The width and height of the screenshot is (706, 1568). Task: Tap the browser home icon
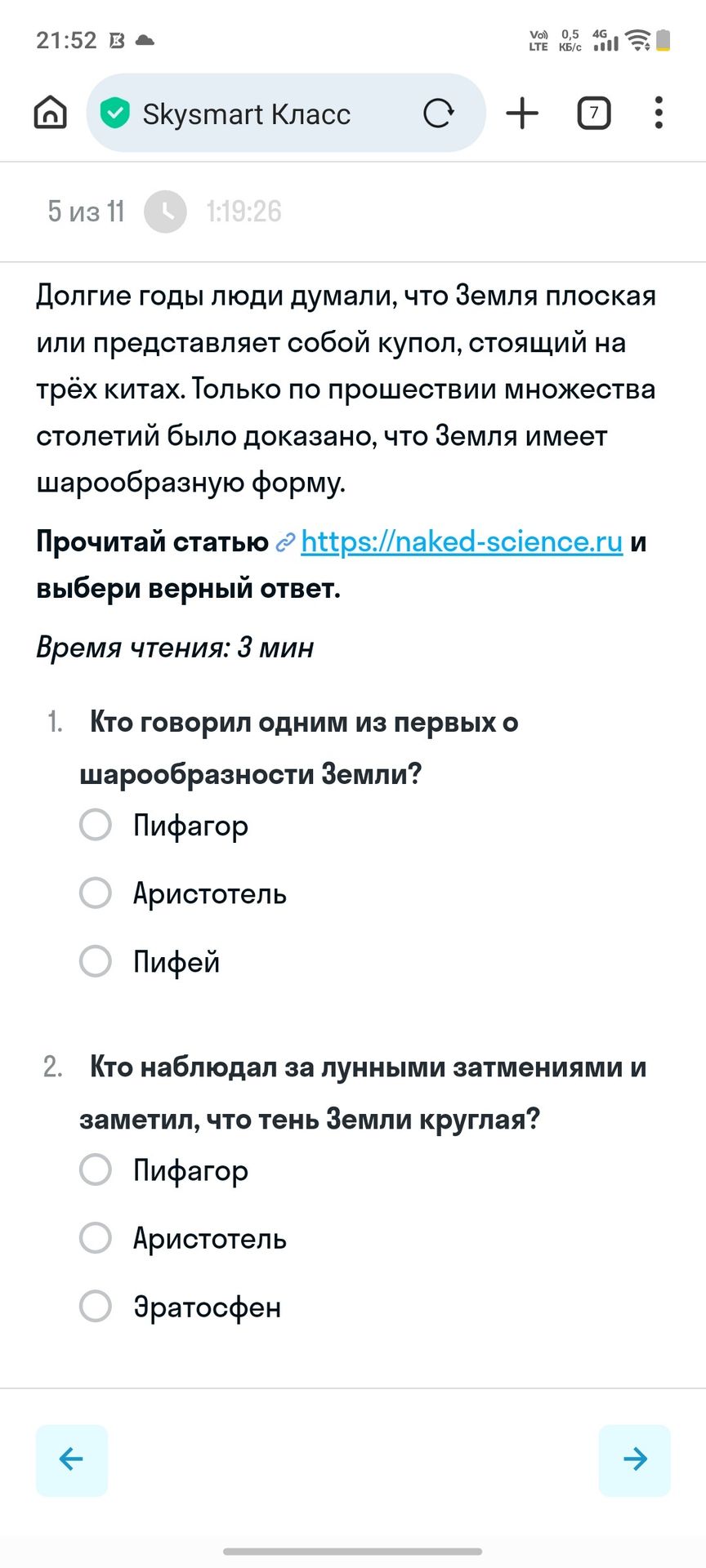(x=51, y=113)
